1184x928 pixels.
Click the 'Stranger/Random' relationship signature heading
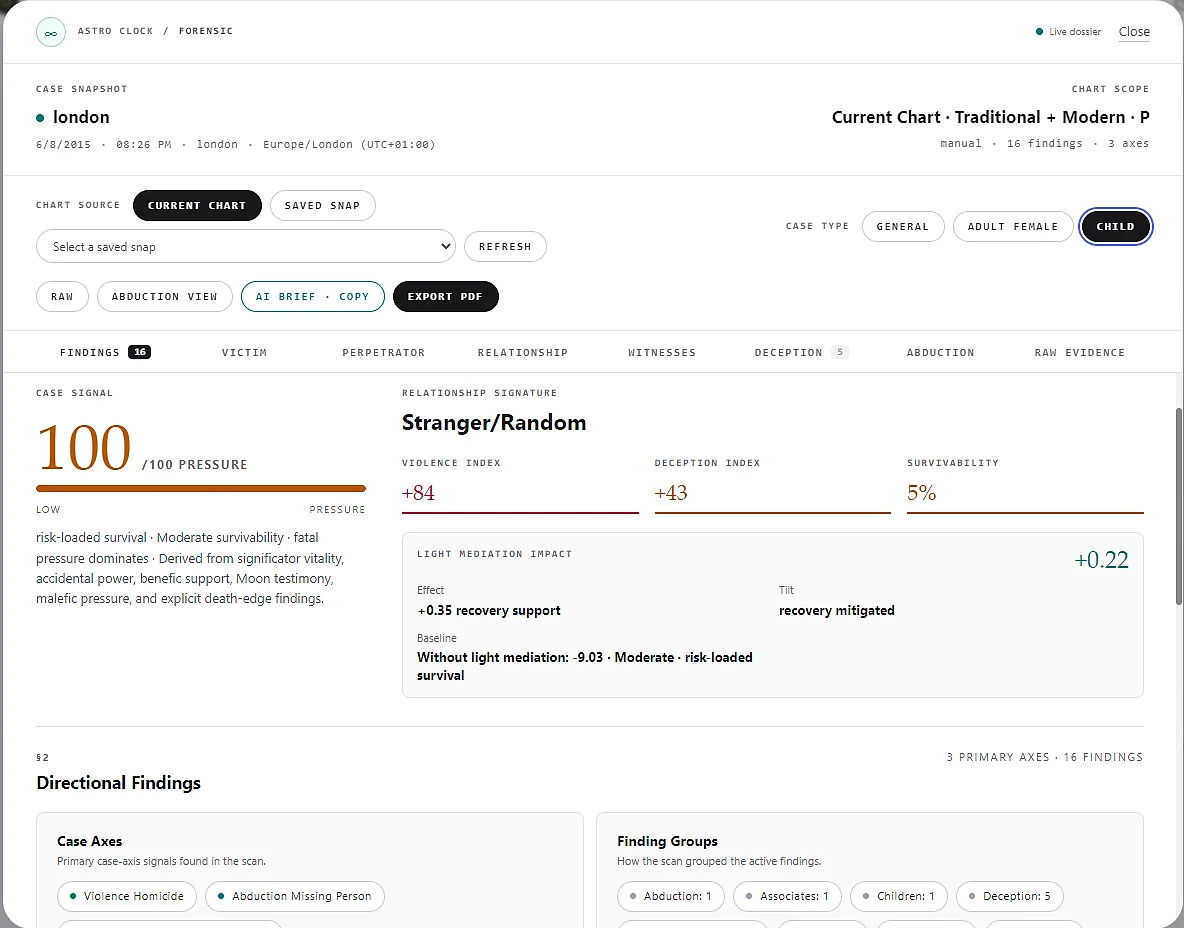click(x=494, y=422)
